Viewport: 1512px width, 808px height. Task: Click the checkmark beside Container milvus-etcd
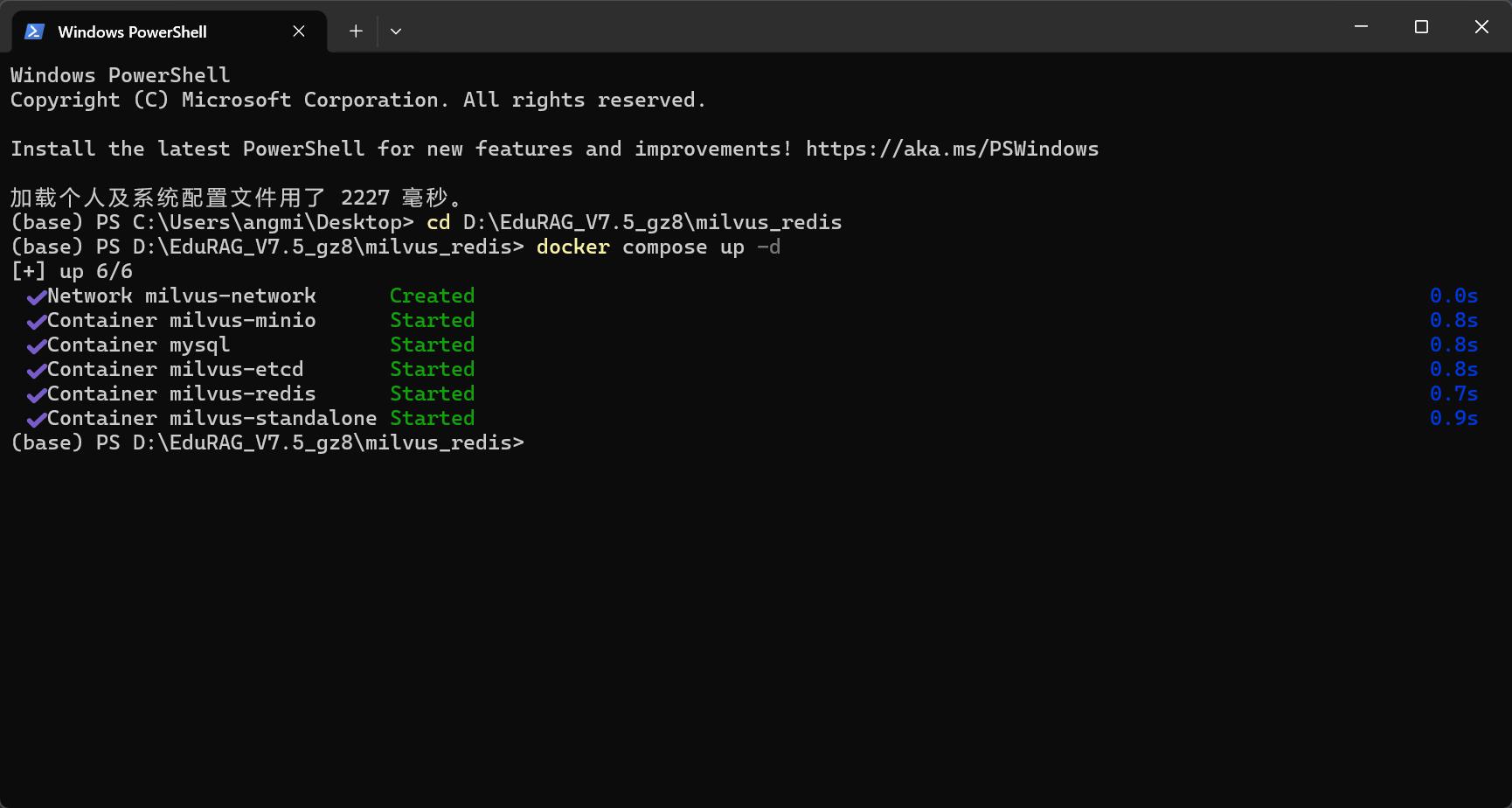(36, 371)
